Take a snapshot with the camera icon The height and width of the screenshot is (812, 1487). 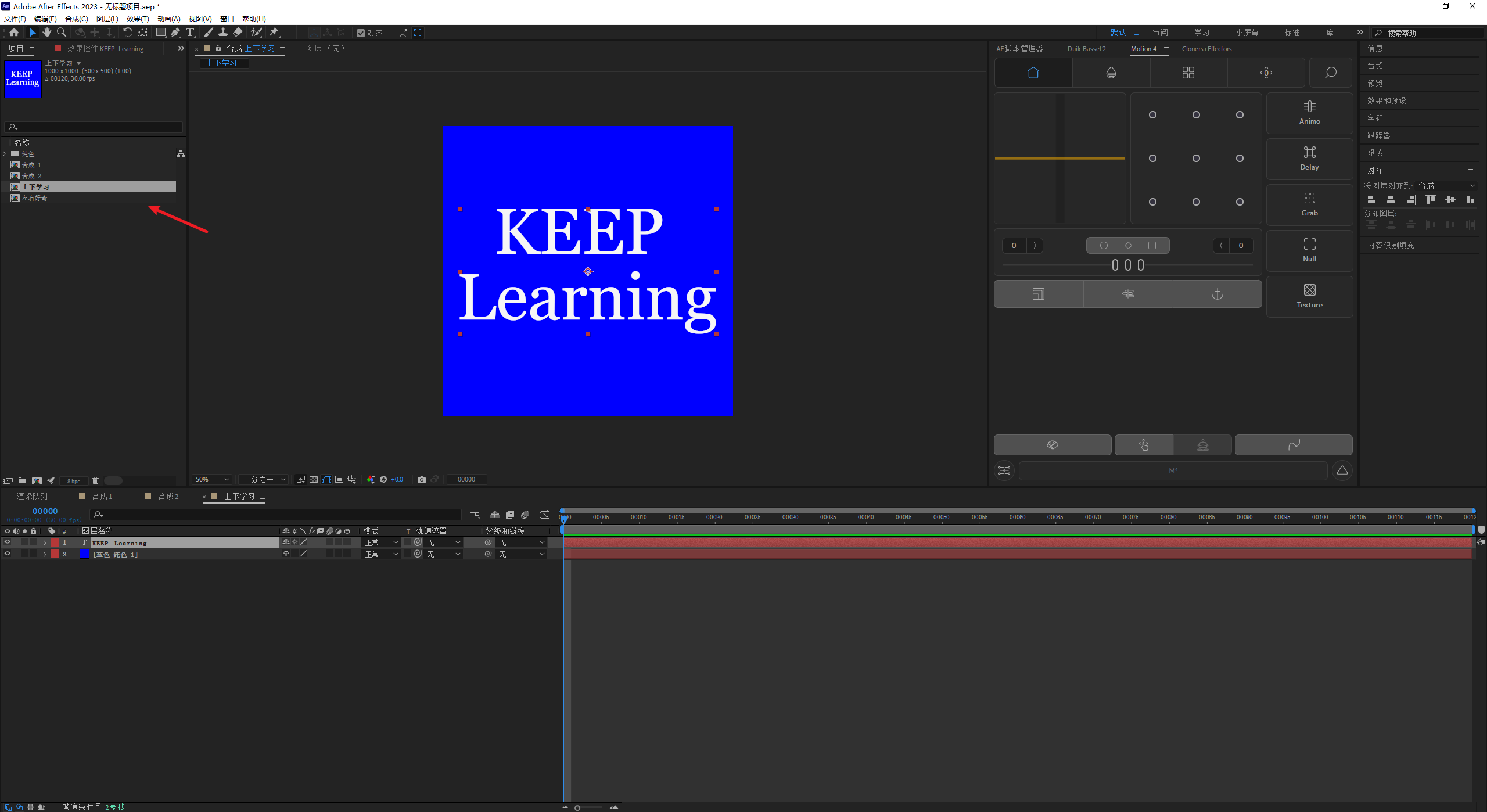click(422, 479)
